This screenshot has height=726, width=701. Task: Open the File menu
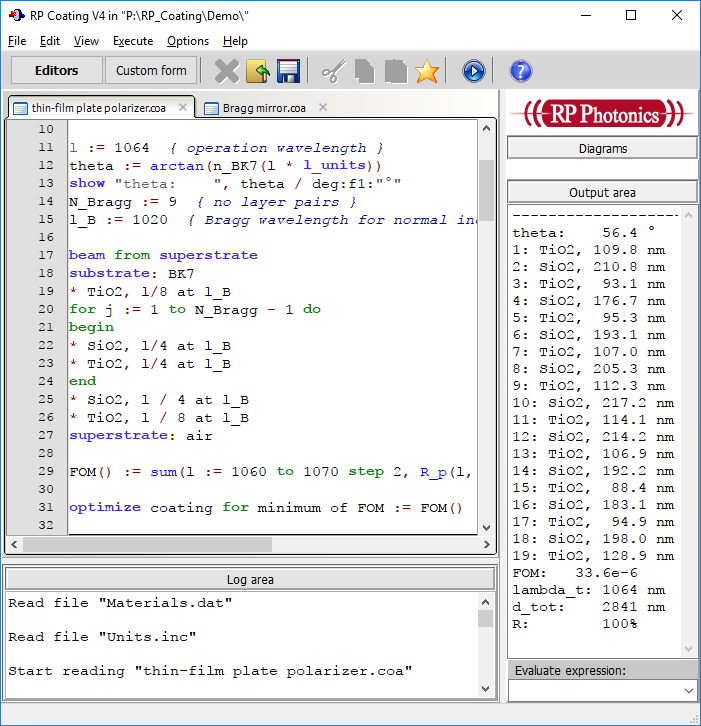17,41
